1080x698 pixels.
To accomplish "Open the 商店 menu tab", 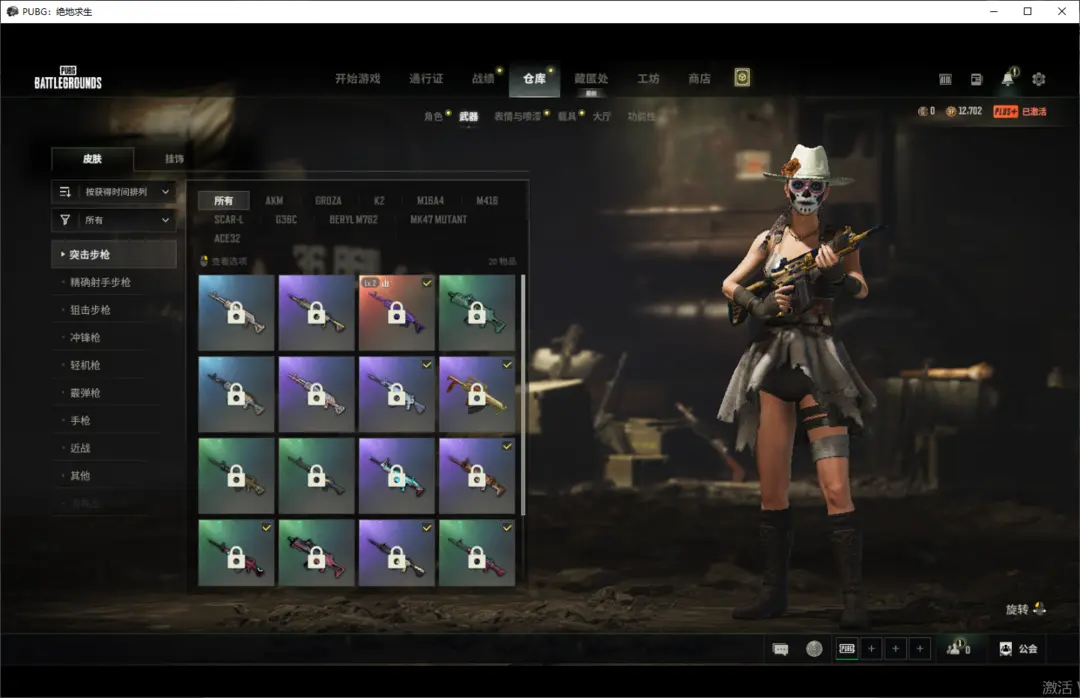I will point(699,79).
